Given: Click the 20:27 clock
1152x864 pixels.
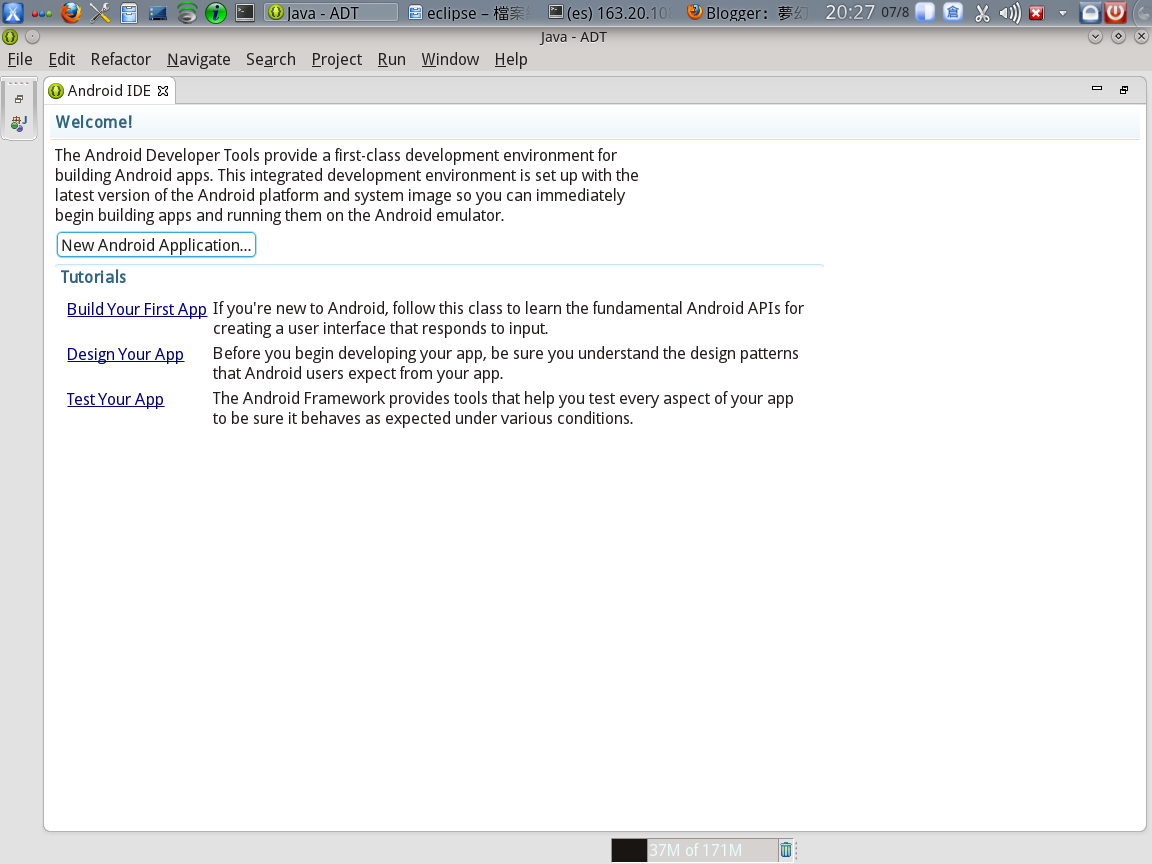Looking at the screenshot, I should [x=850, y=12].
